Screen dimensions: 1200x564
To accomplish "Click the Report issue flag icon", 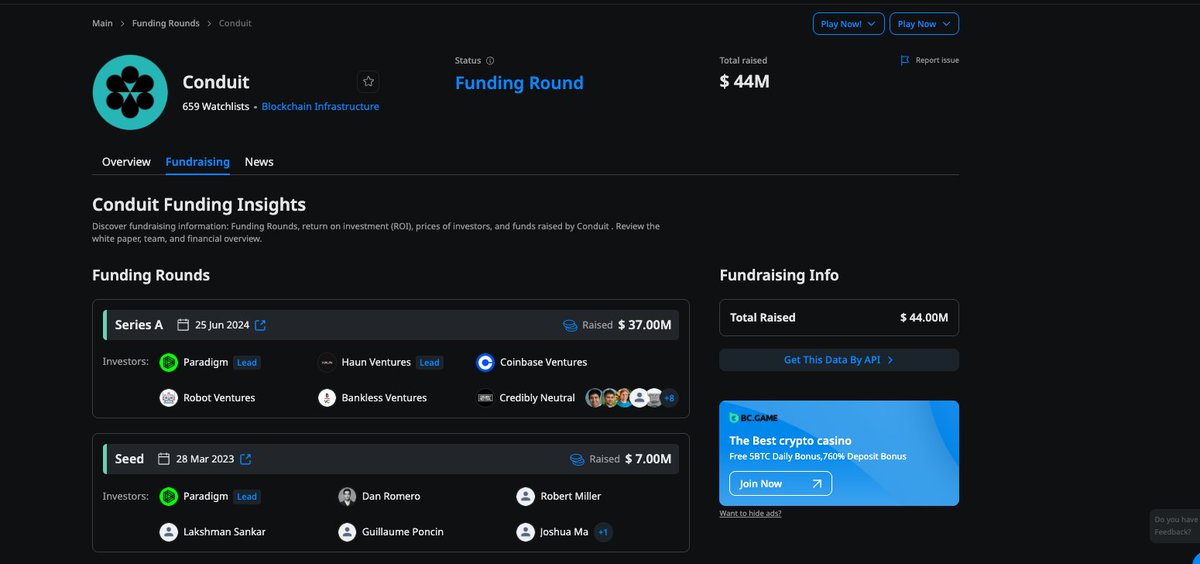I will [905, 60].
